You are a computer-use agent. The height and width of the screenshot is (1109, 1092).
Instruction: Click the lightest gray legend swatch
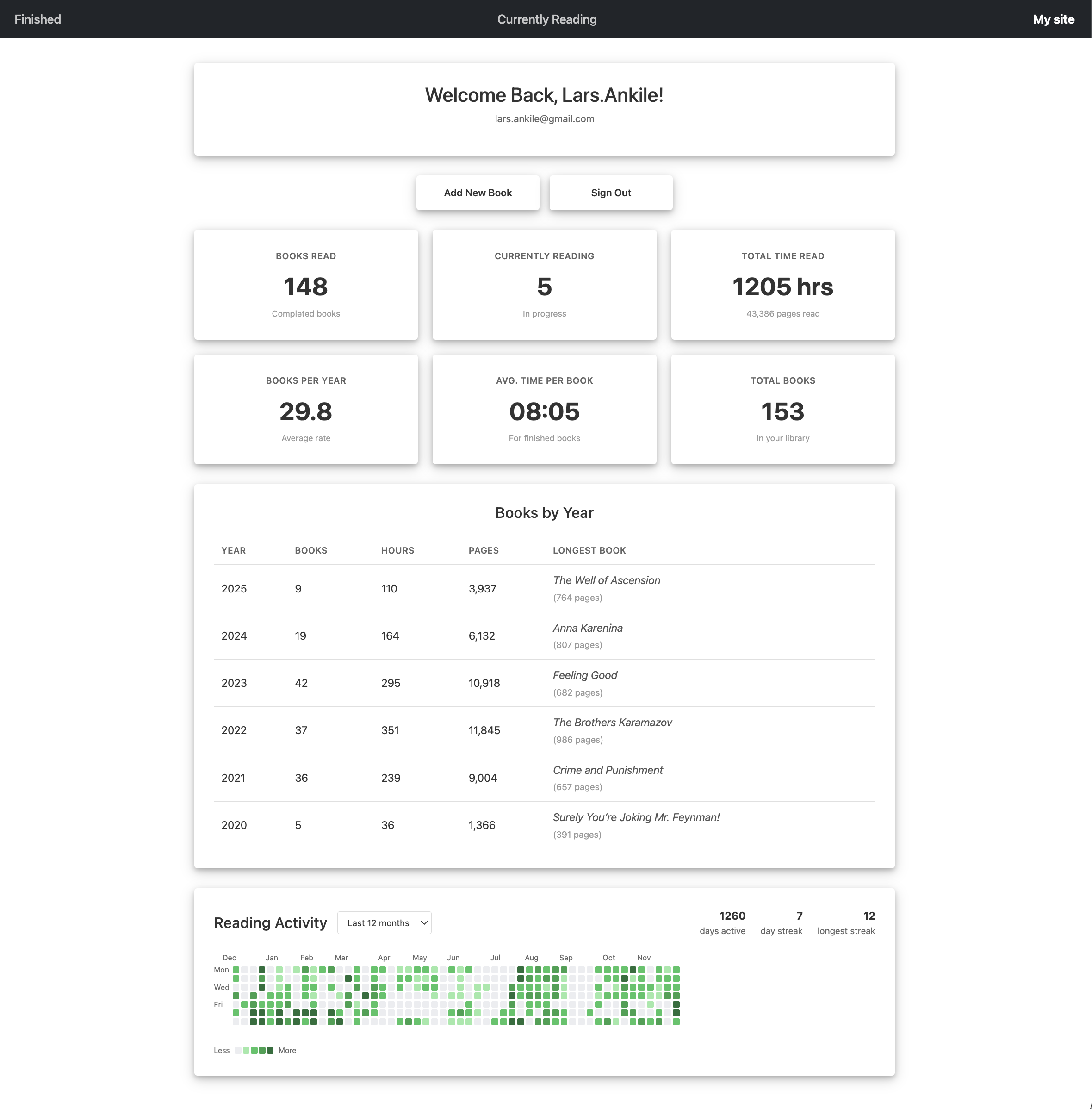(238, 1051)
